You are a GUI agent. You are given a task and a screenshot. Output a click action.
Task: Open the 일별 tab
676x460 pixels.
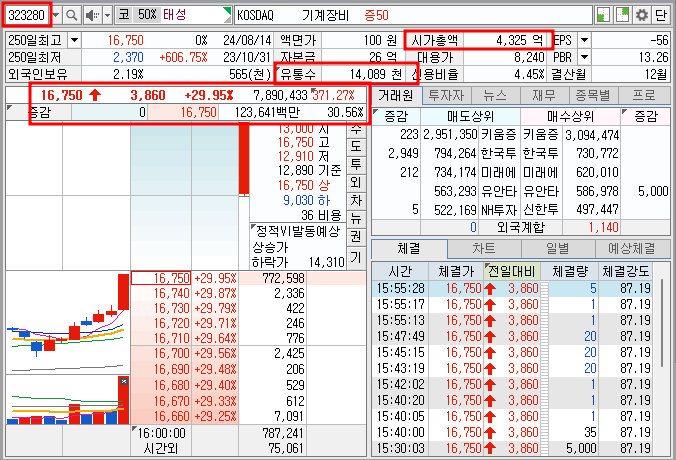tap(558, 249)
